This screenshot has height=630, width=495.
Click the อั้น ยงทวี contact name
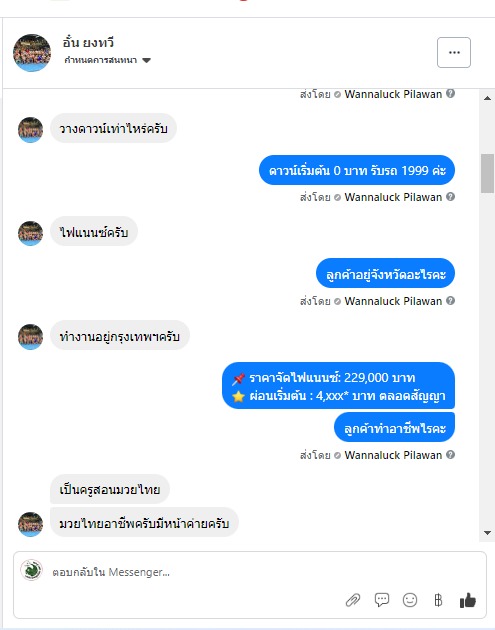tap(88, 43)
